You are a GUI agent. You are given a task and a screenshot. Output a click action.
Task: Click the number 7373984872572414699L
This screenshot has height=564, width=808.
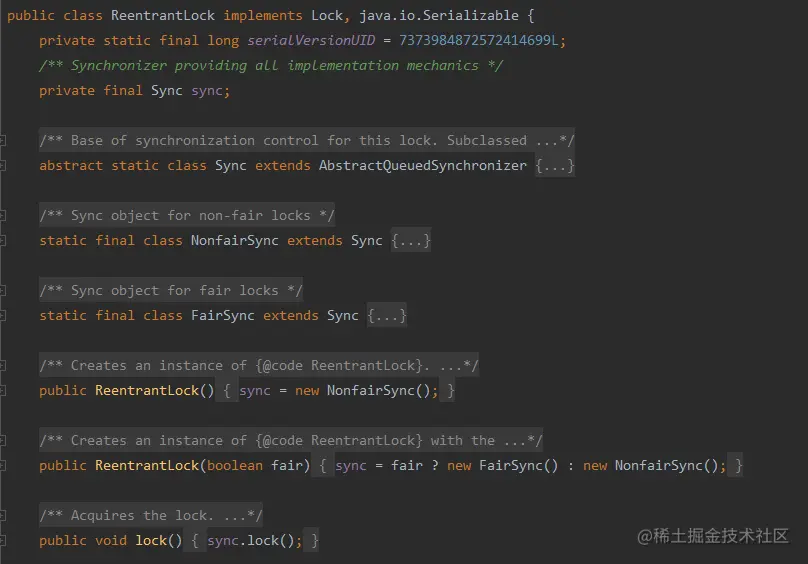pos(479,40)
